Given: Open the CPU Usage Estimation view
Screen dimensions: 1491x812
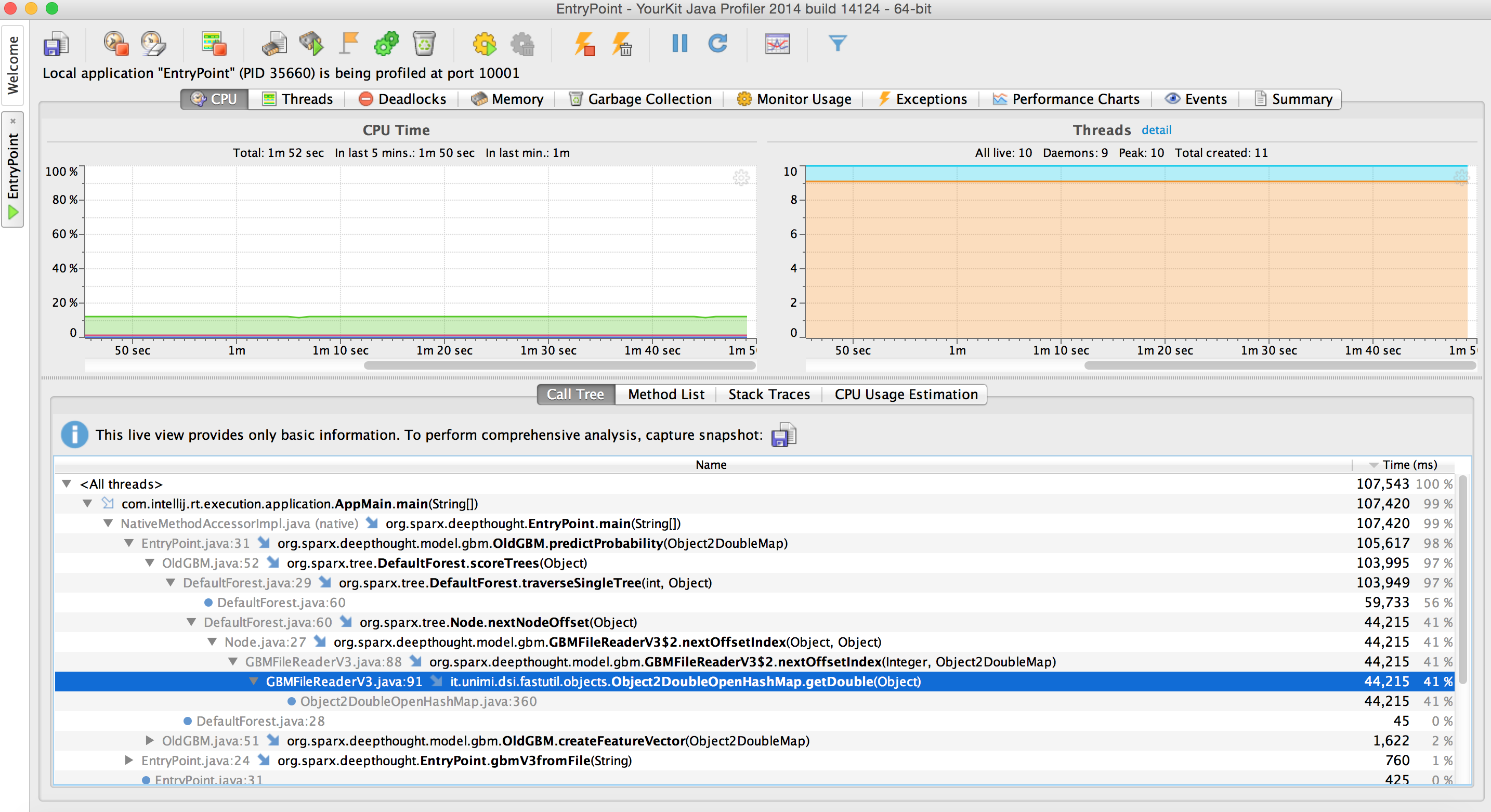Looking at the screenshot, I should [x=906, y=394].
